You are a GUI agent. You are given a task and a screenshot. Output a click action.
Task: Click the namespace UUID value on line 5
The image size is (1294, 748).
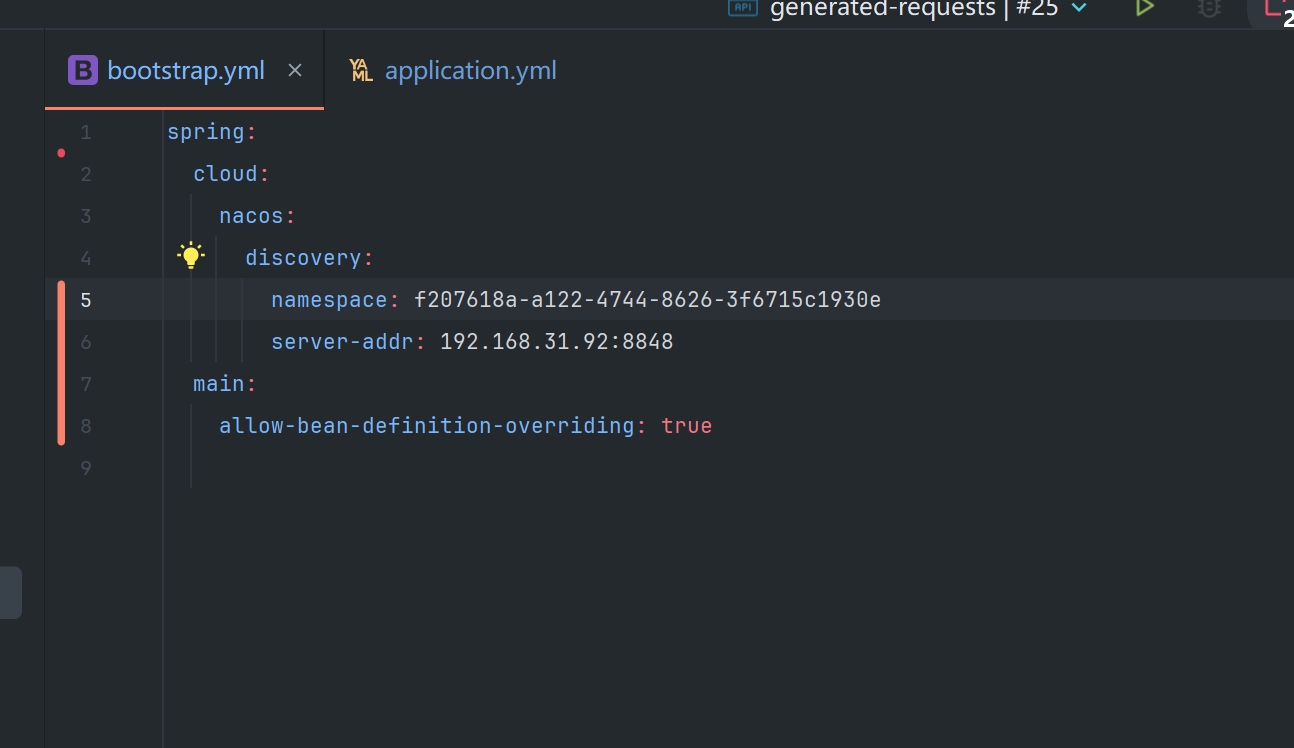tap(647, 300)
